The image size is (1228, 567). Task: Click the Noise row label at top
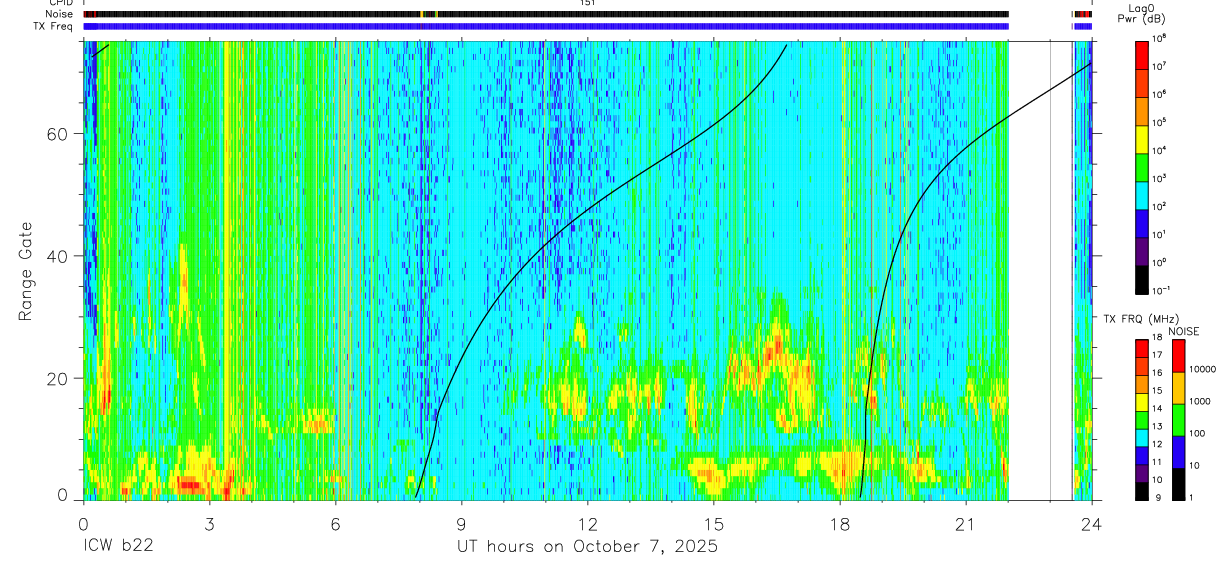click(x=58, y=14)
